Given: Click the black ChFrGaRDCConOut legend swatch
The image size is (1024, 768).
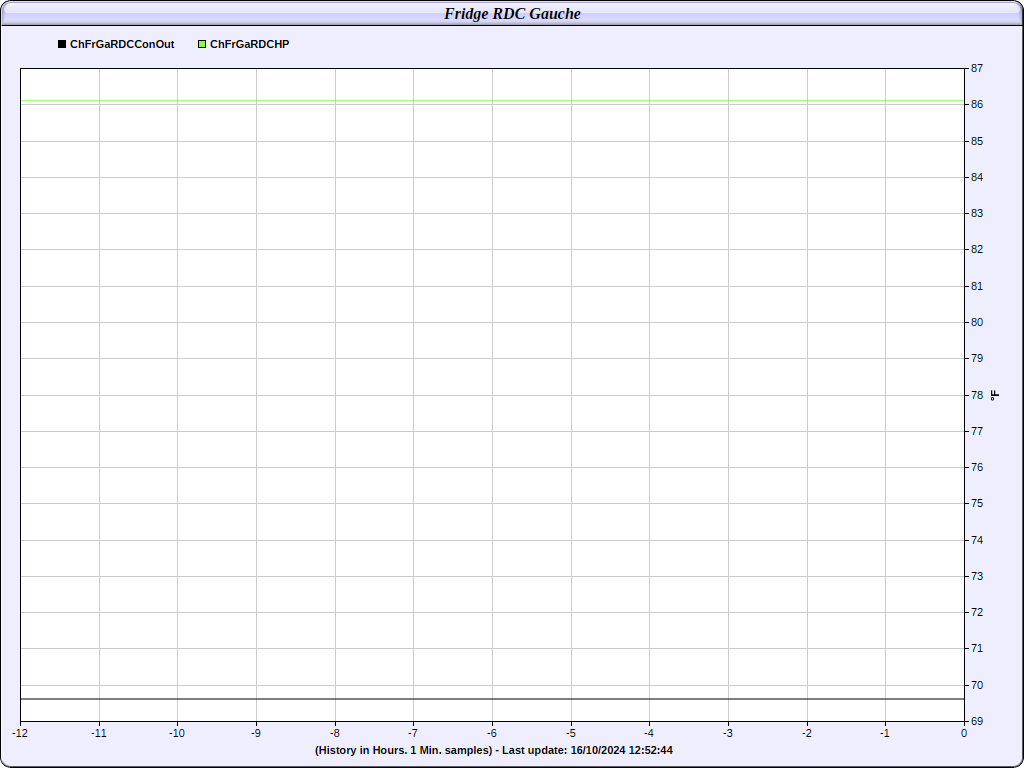Looking at the screenshot, I should (x=62, y=44).
